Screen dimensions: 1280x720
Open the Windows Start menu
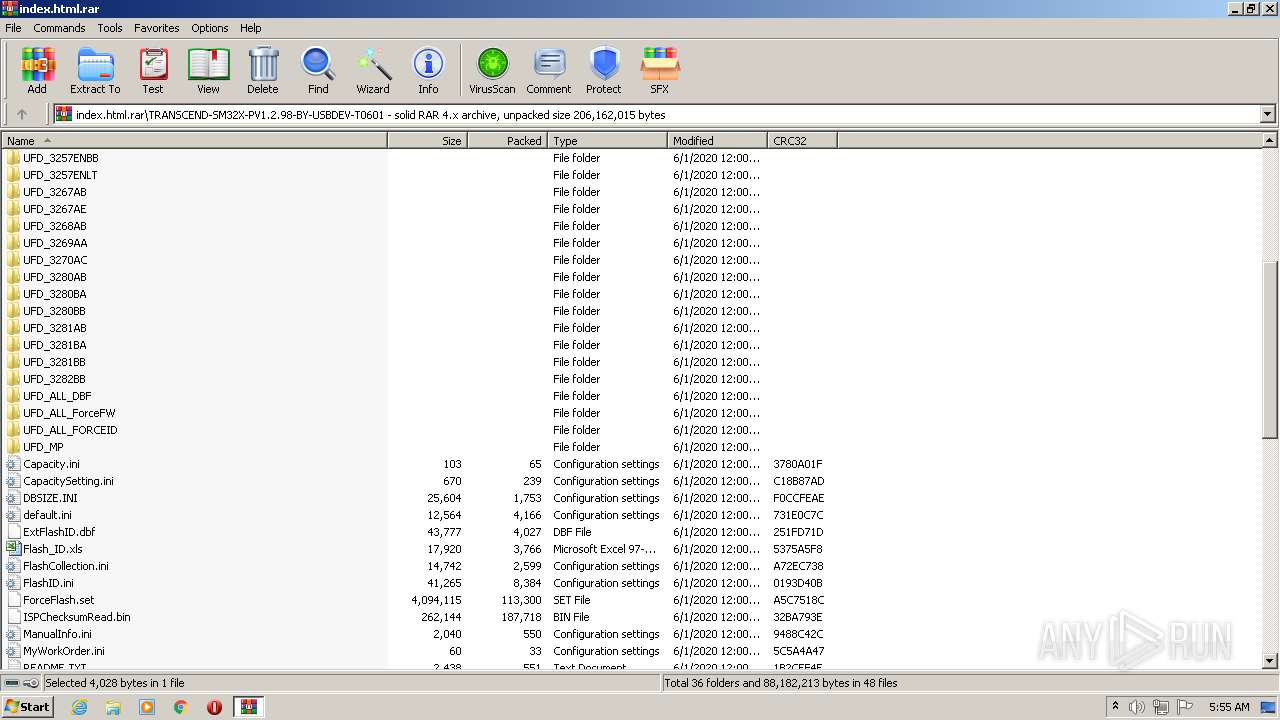point(28,706)
